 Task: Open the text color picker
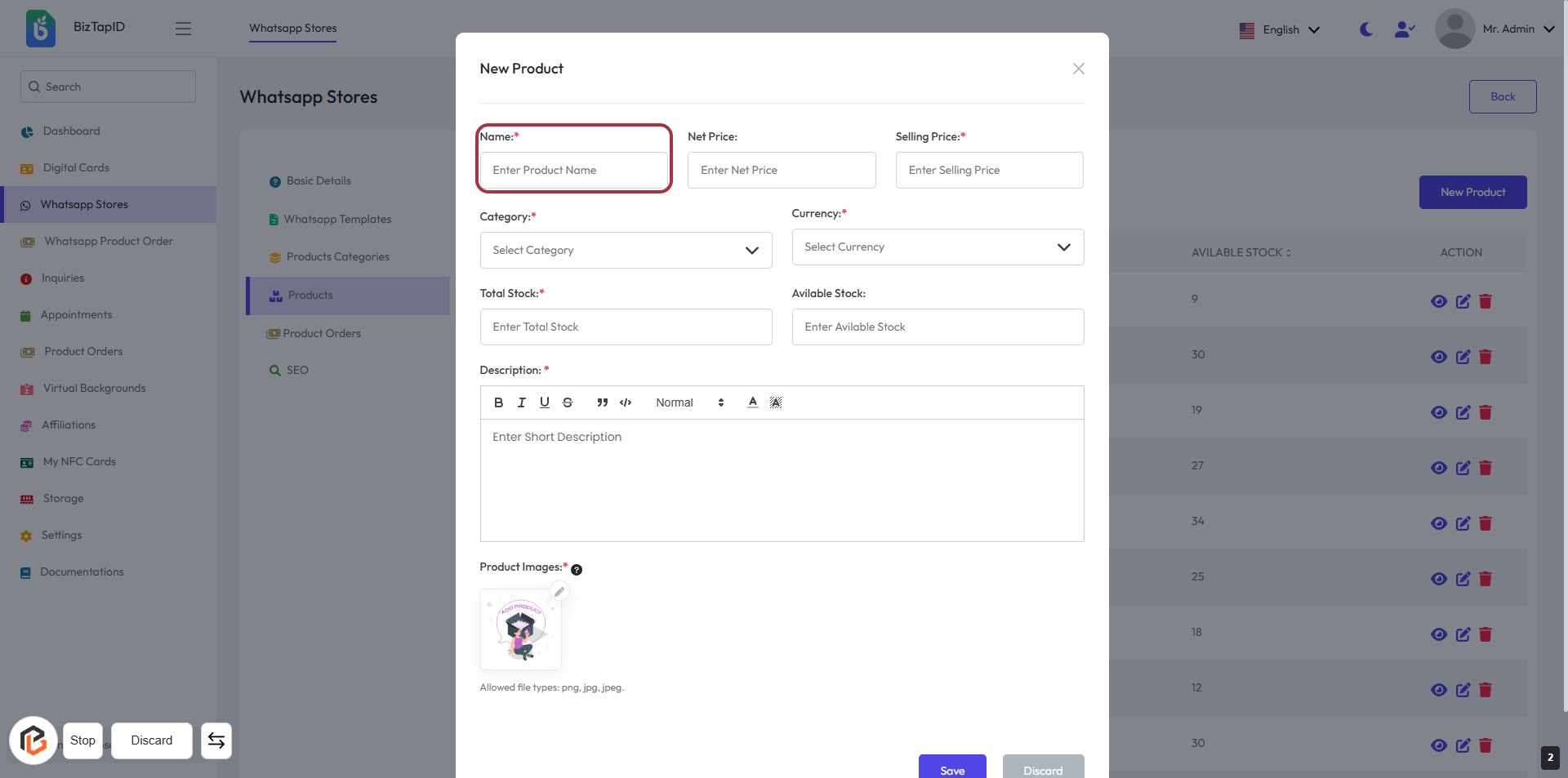753,402
